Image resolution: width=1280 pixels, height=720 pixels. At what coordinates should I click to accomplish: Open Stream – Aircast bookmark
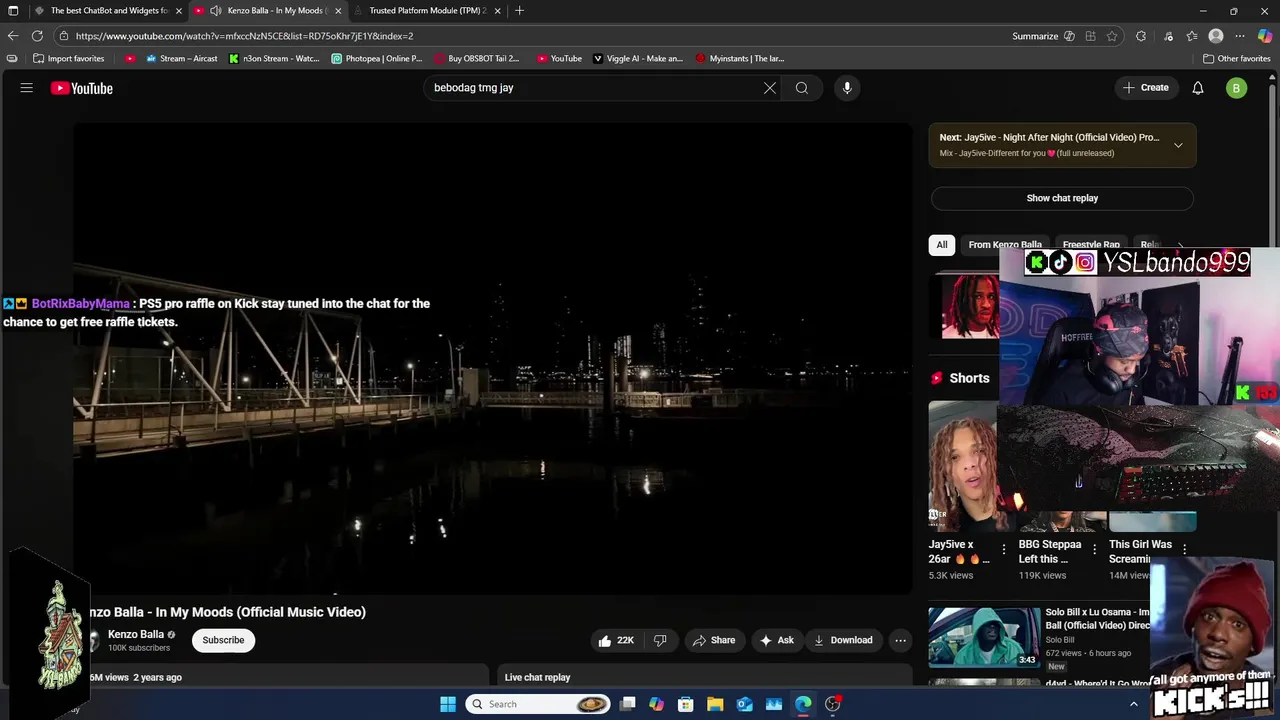[x=182, y=58]
